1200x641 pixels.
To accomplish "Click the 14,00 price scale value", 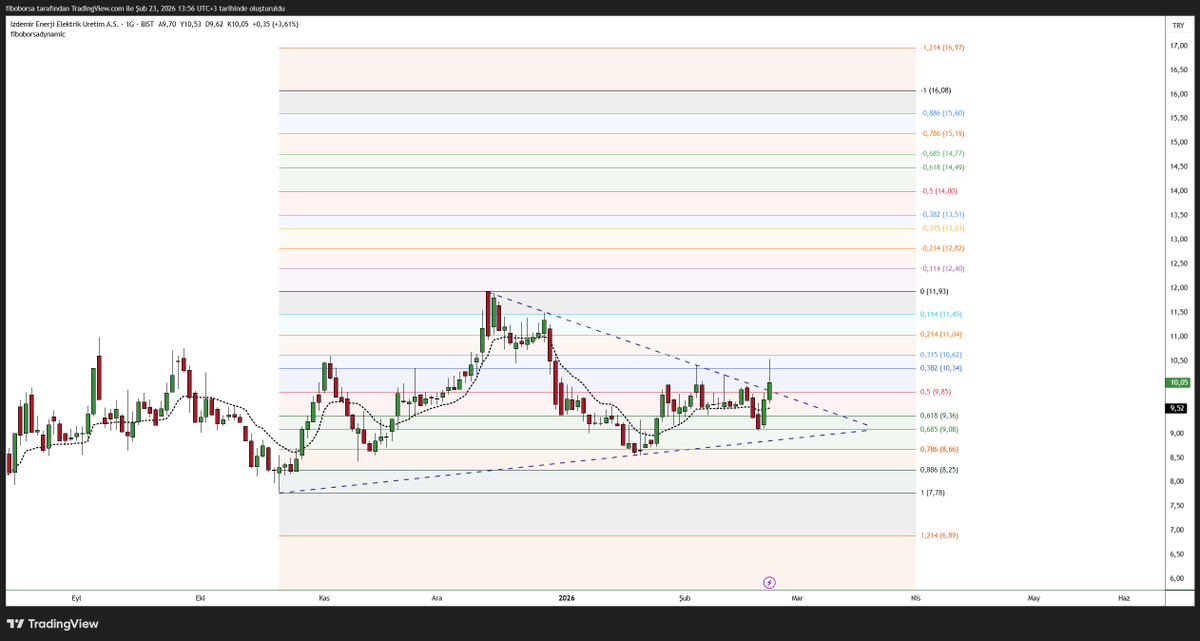I will pyautogui.click(x=1178, y=191).
